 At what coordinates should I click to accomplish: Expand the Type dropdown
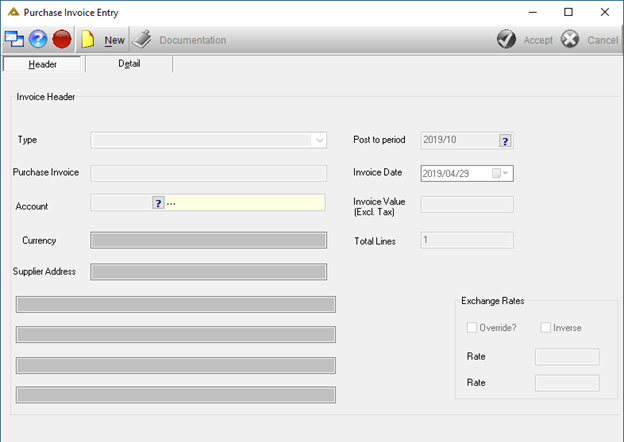coord(320,140)
